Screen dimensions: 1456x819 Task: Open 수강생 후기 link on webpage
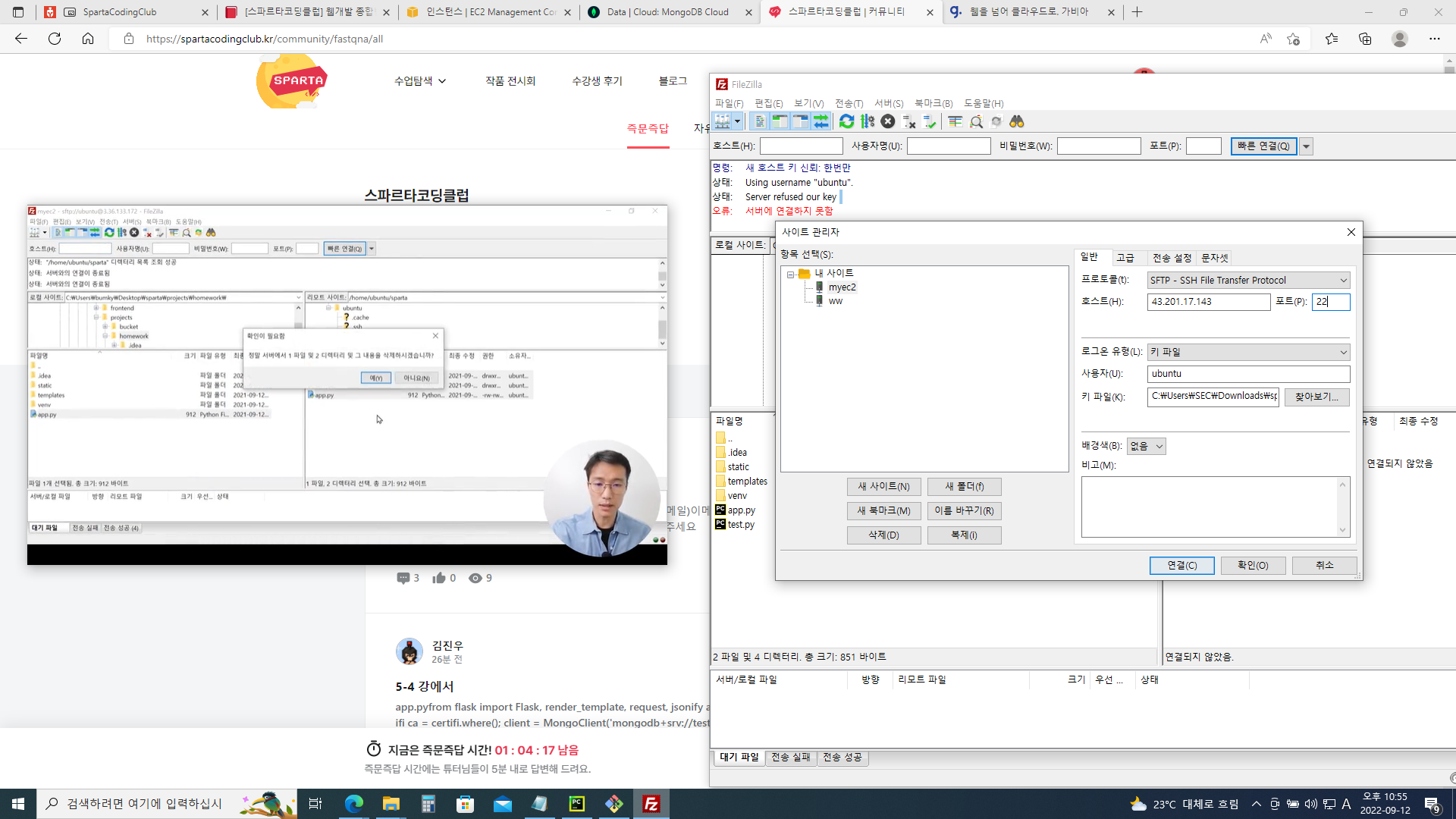[x=597, y=81]
